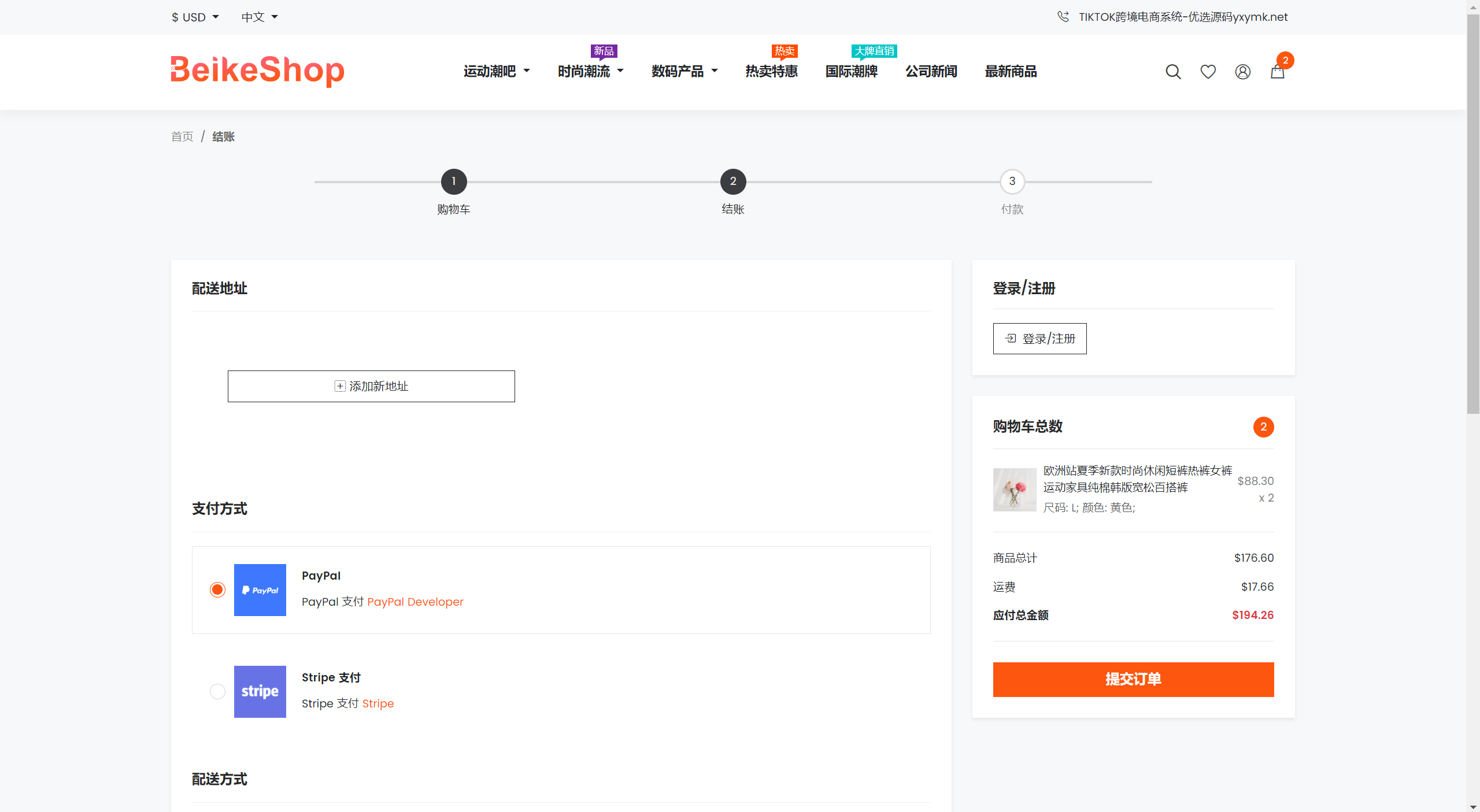
Task: Click the 提交订单 button
Action: pyautogui.click(x=1133, y=680)
